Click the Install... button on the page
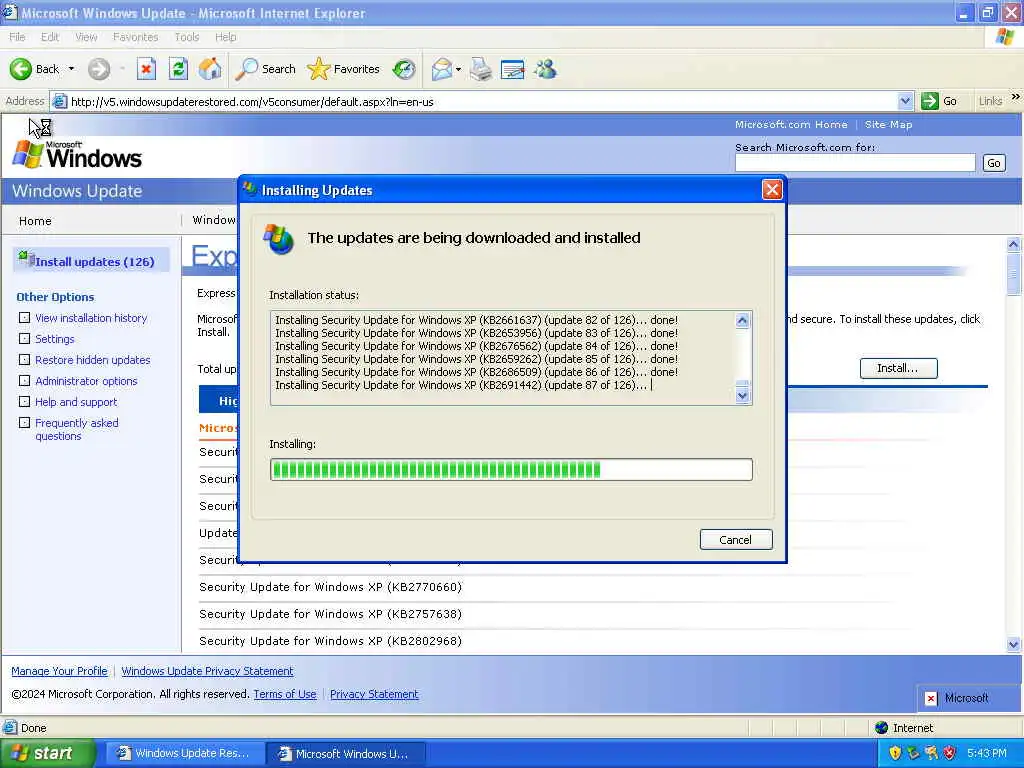 point(898,368)
